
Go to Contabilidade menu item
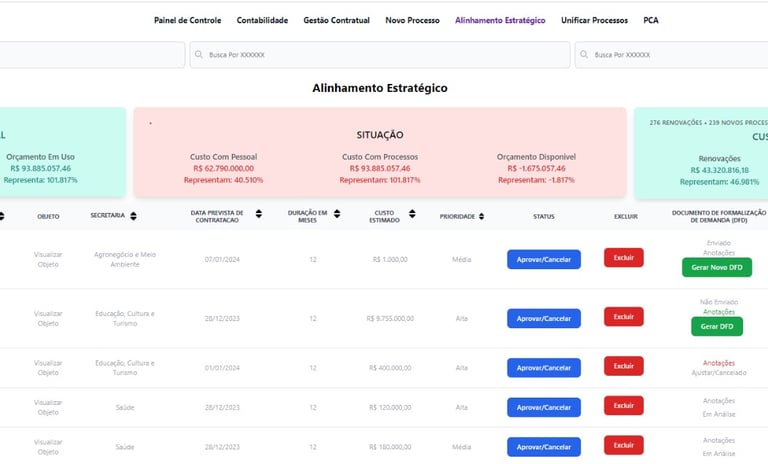tap(262, 20)
